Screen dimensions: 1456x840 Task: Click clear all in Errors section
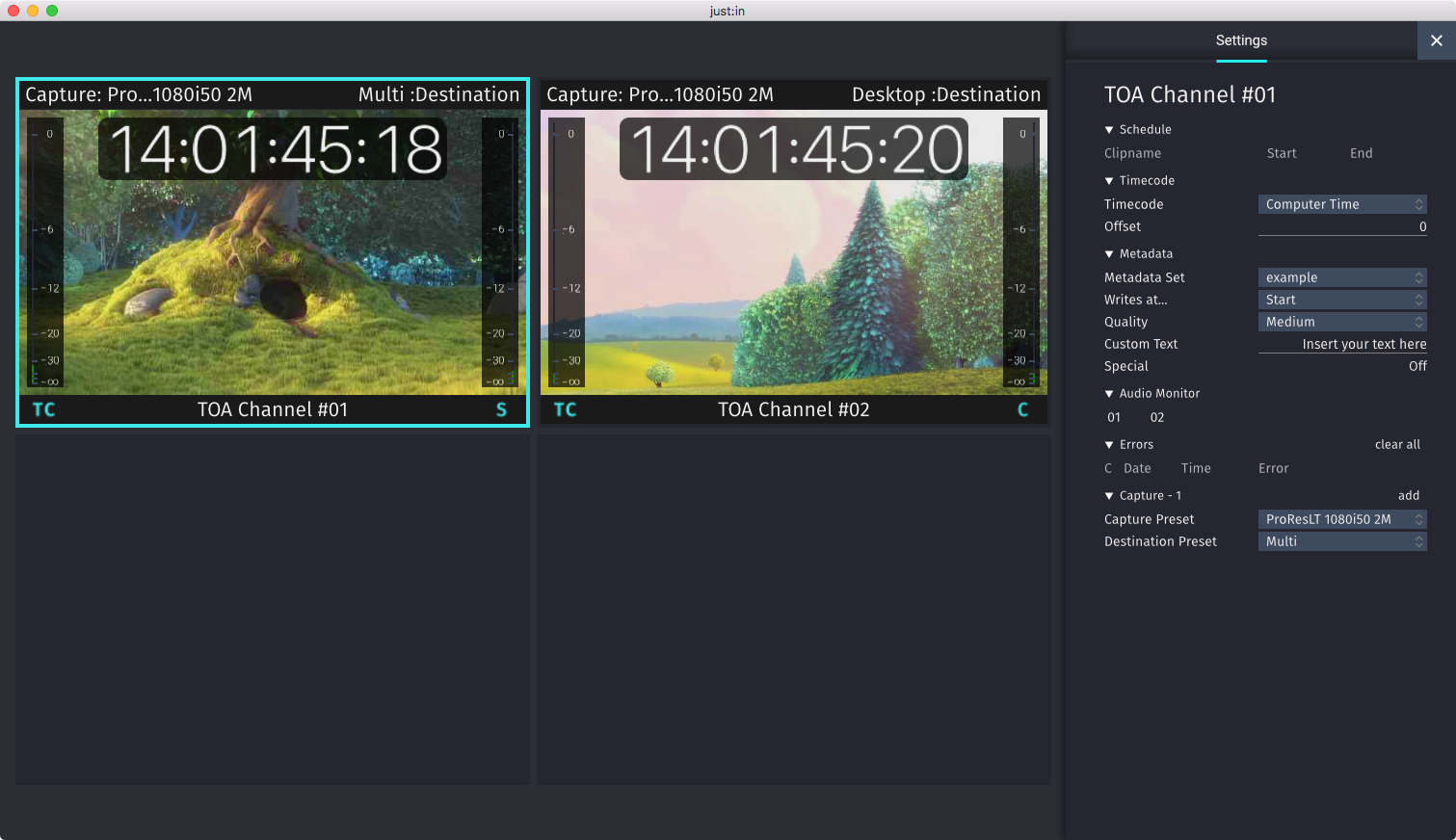1397,444
